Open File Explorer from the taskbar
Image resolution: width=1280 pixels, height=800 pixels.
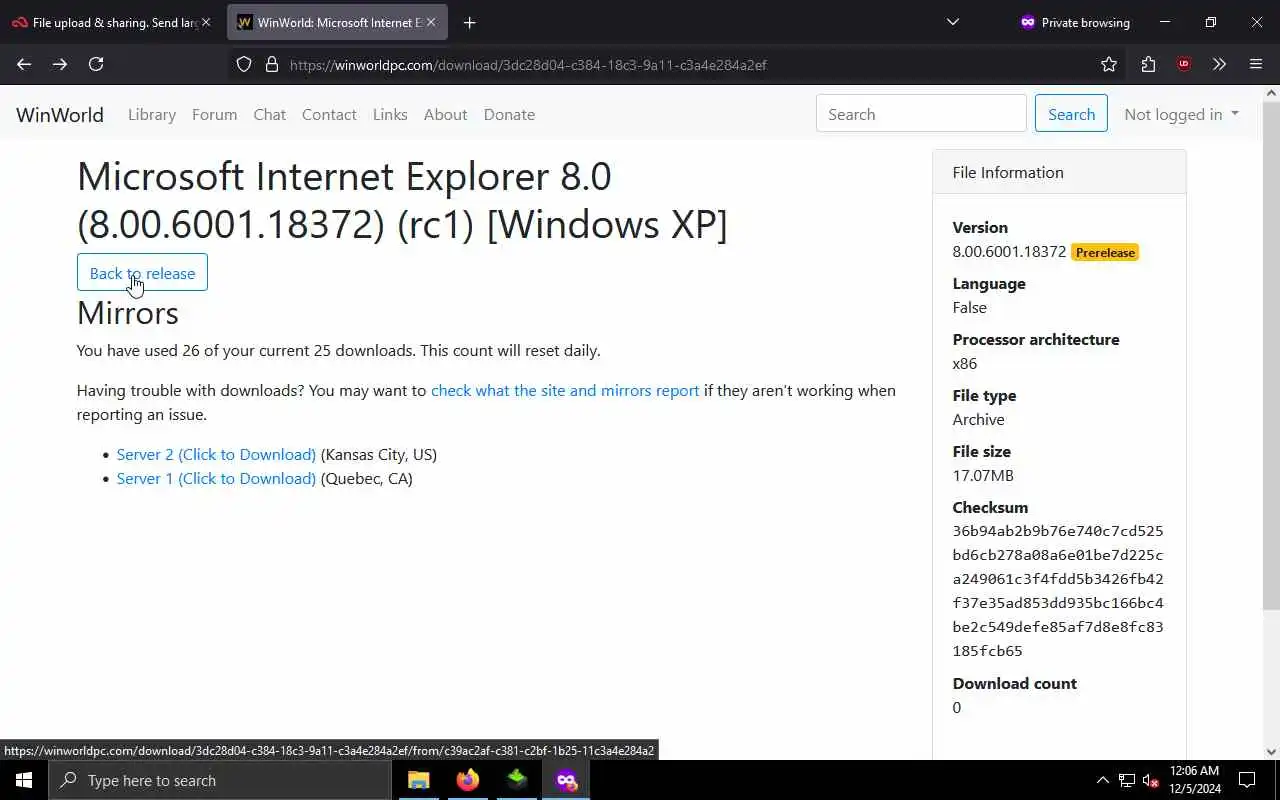click(x=418, y=780)
